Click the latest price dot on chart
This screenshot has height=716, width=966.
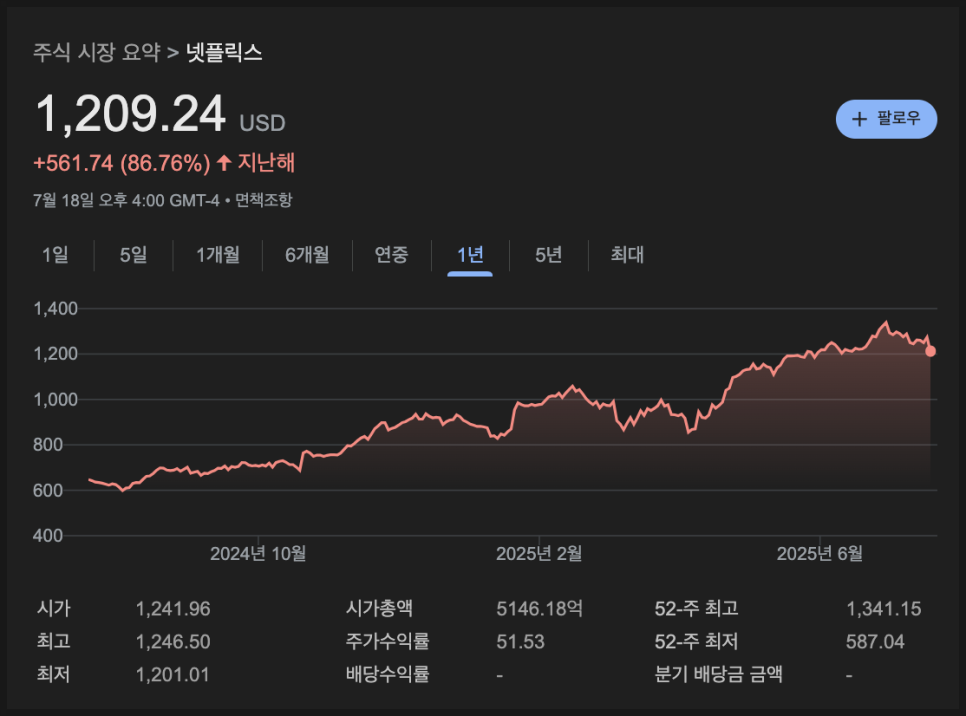click(x=930, y=351)
